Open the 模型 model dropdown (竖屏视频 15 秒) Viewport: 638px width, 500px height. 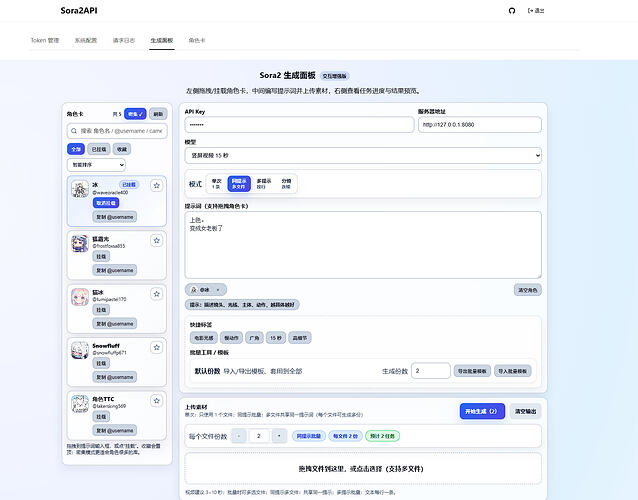pos(363,155)
